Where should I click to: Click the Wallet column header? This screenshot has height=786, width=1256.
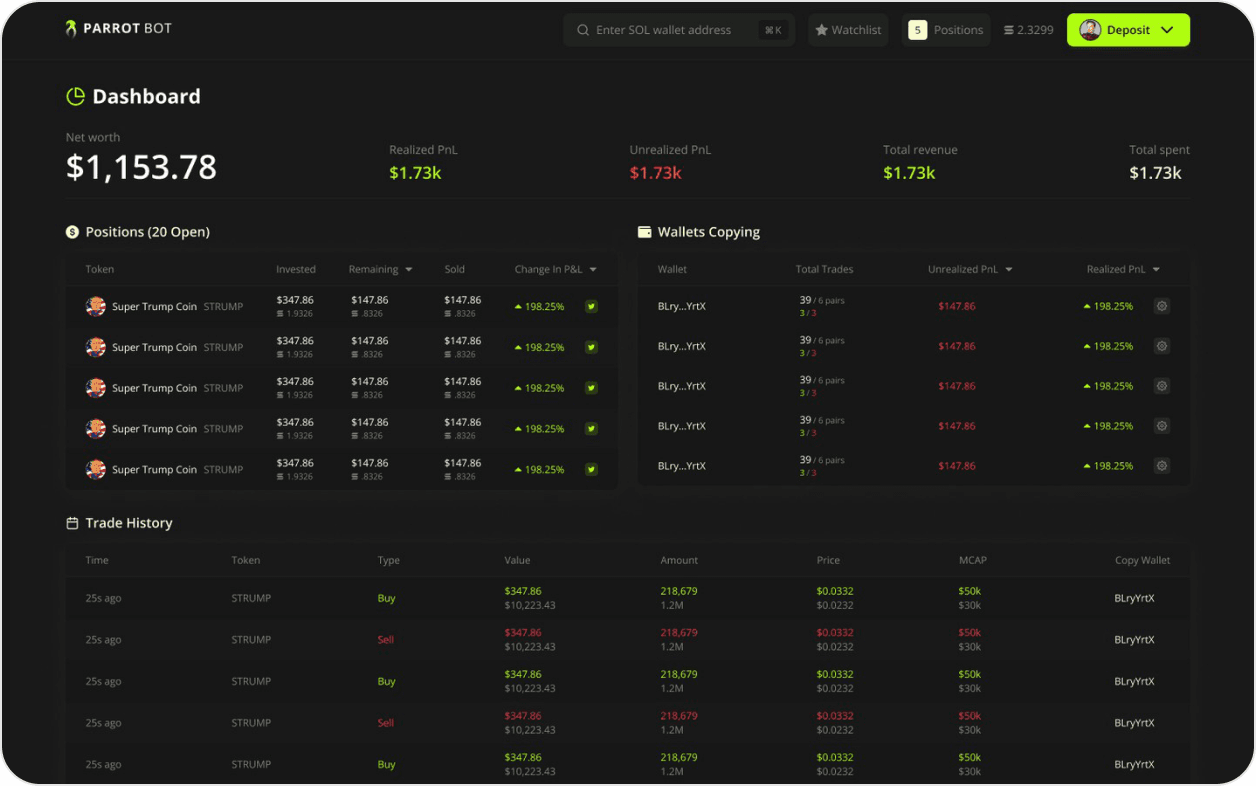pos(672,269)
